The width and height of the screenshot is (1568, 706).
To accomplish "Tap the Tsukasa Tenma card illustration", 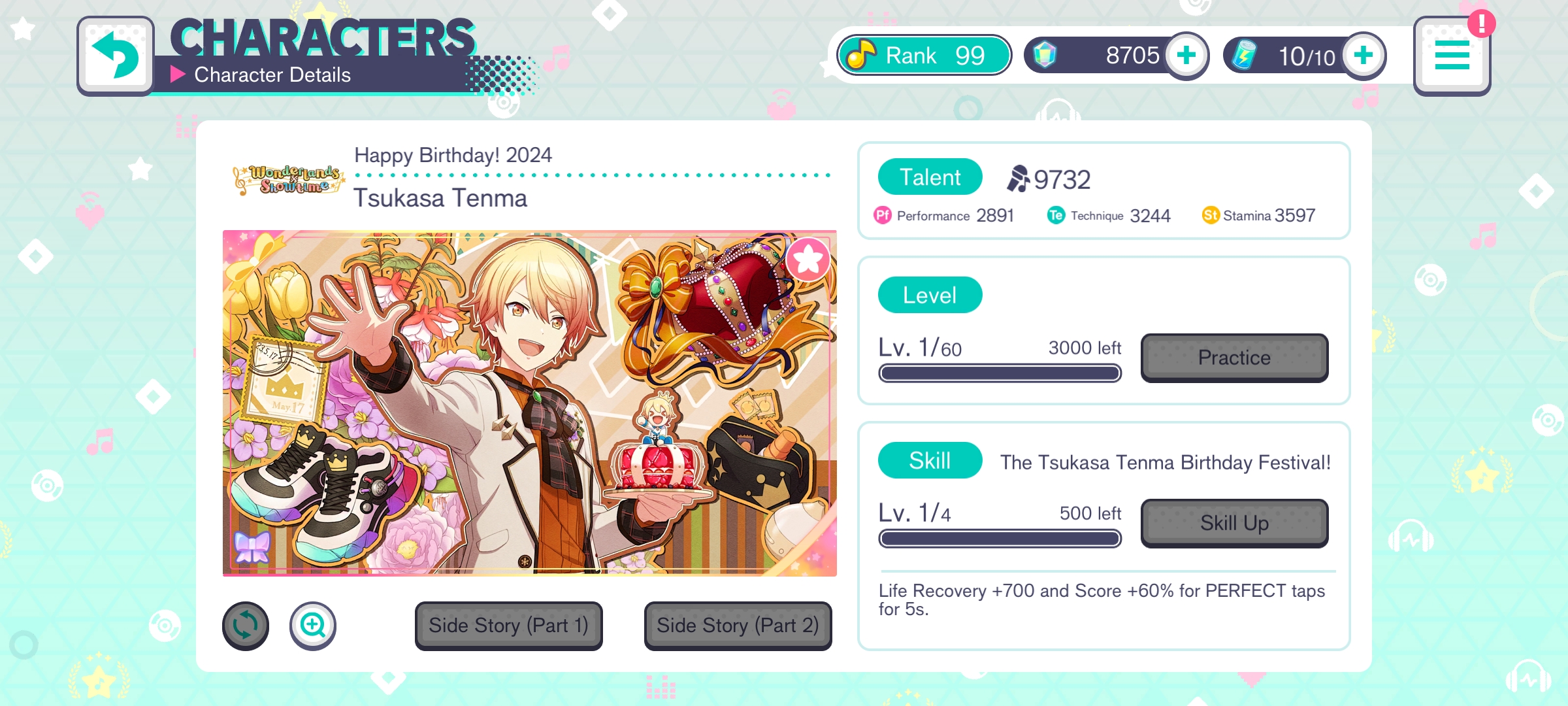I will click(x=529, y=403).
